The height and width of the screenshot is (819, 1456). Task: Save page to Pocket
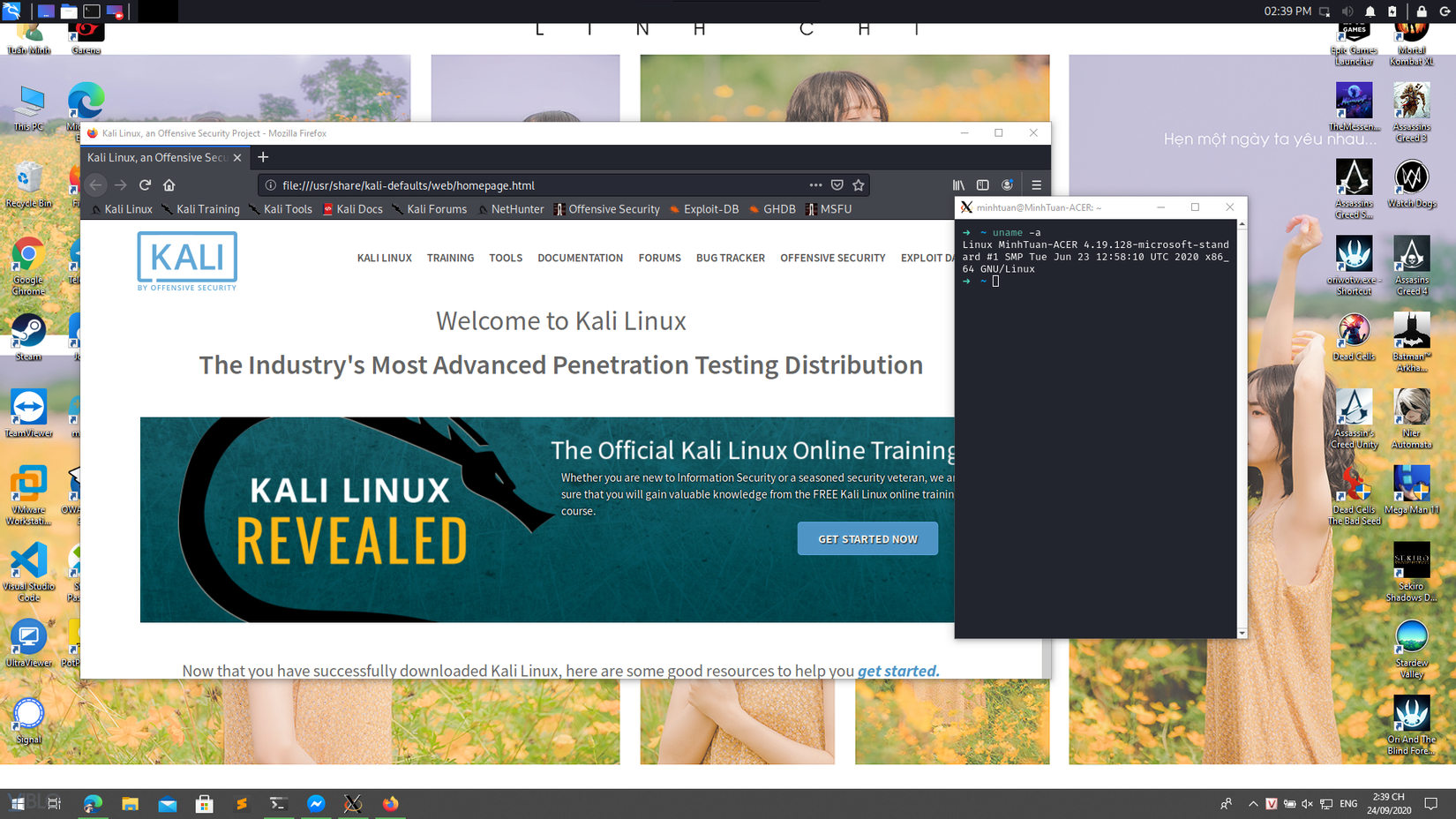point(837,185)
